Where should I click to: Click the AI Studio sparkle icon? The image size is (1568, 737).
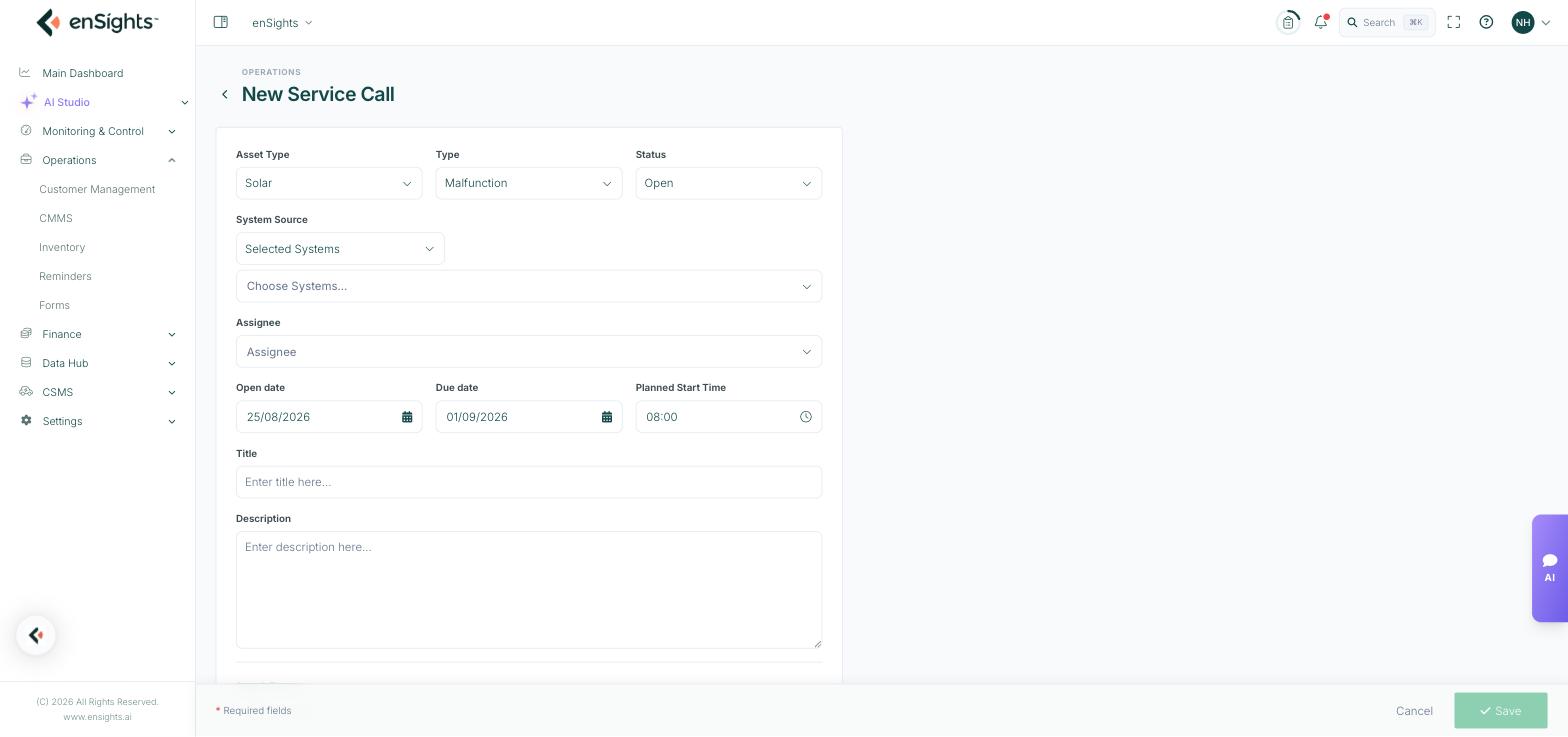28,101
